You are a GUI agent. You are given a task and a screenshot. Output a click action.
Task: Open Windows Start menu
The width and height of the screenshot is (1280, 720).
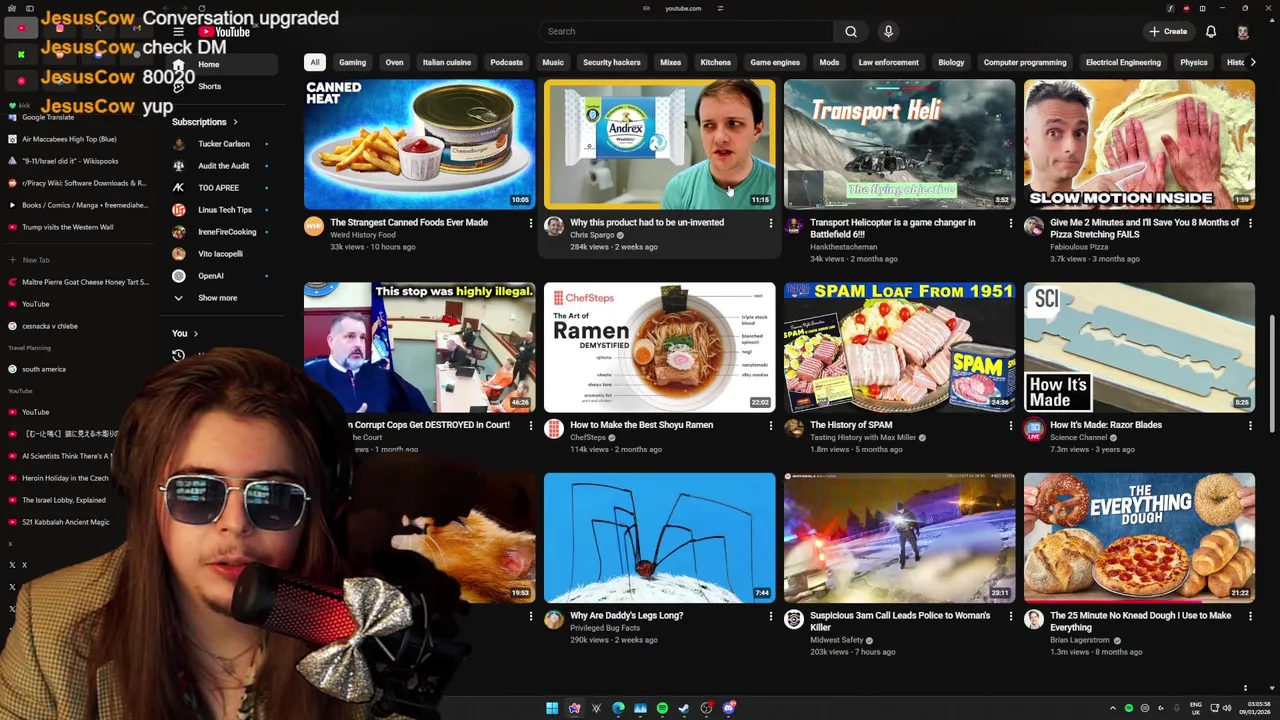click(552, 708)
